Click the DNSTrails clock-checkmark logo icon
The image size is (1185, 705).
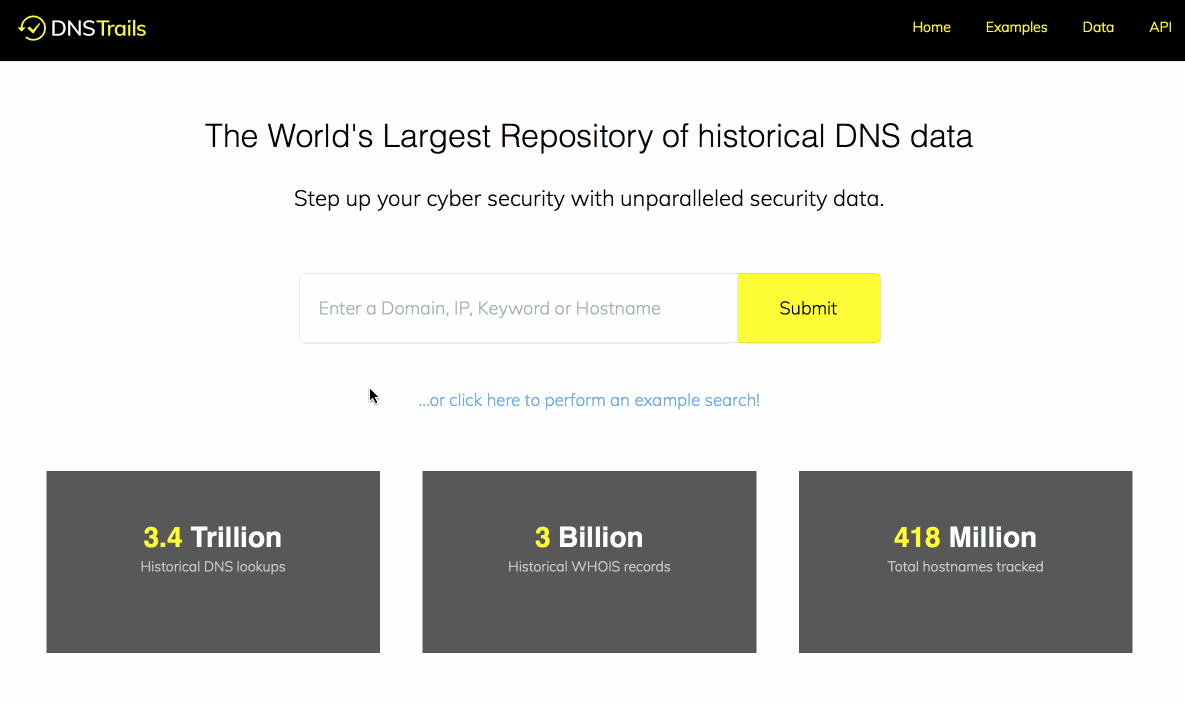point(32,28)
